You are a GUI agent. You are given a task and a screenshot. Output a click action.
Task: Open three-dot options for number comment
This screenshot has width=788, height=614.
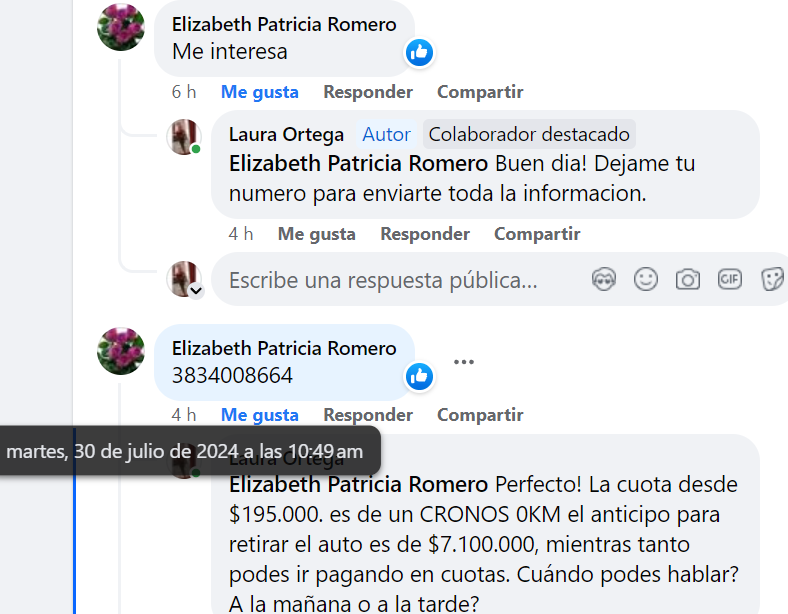click(463, 362)
